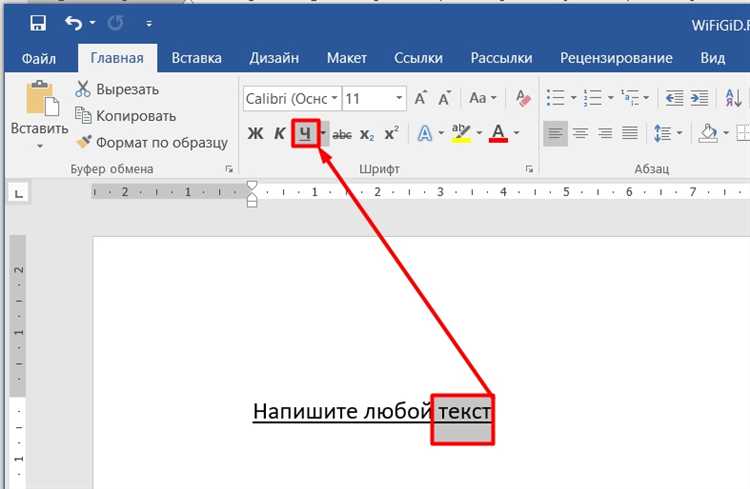Image resolution: width=750 pixels, height=489 pixels.
Task: Click Копировать to copy selection
Action: [126, 116]
